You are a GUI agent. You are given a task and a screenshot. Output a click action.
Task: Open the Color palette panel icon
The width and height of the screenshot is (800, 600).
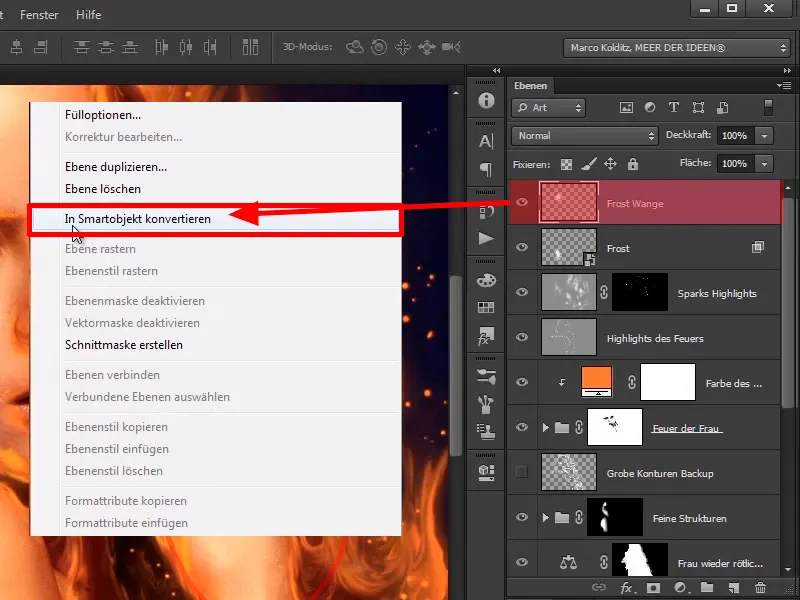pos(486,280)
